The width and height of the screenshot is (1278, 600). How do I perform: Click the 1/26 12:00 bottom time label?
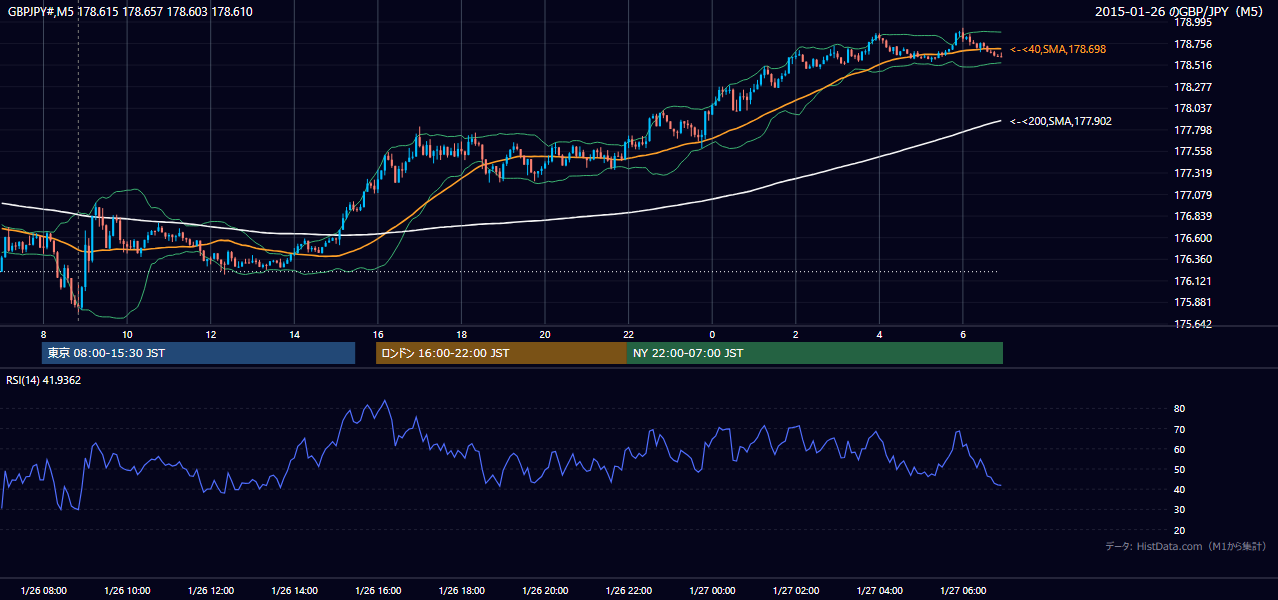(210, 591)
